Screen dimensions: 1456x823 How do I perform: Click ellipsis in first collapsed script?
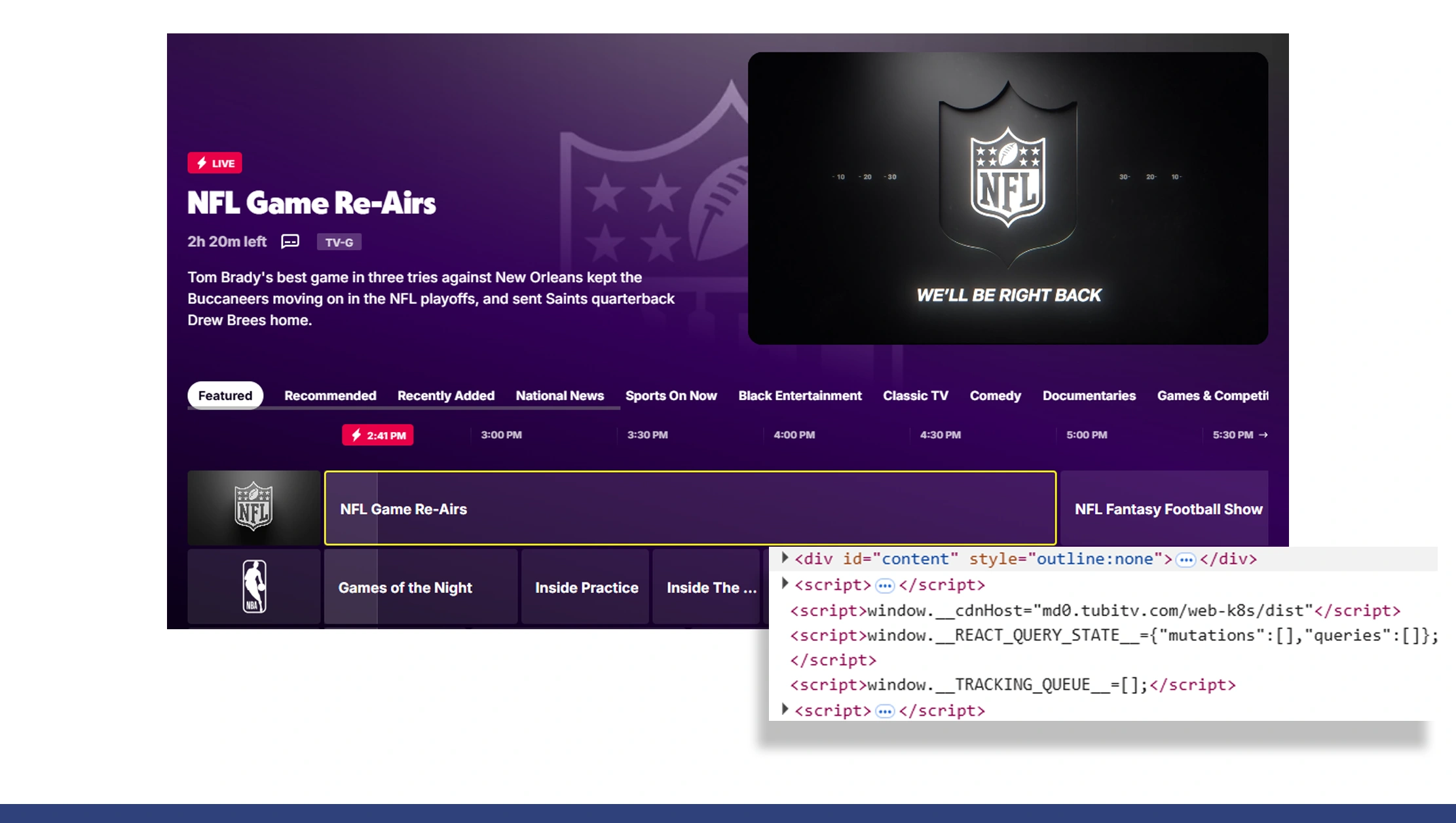tap(885, 585)
